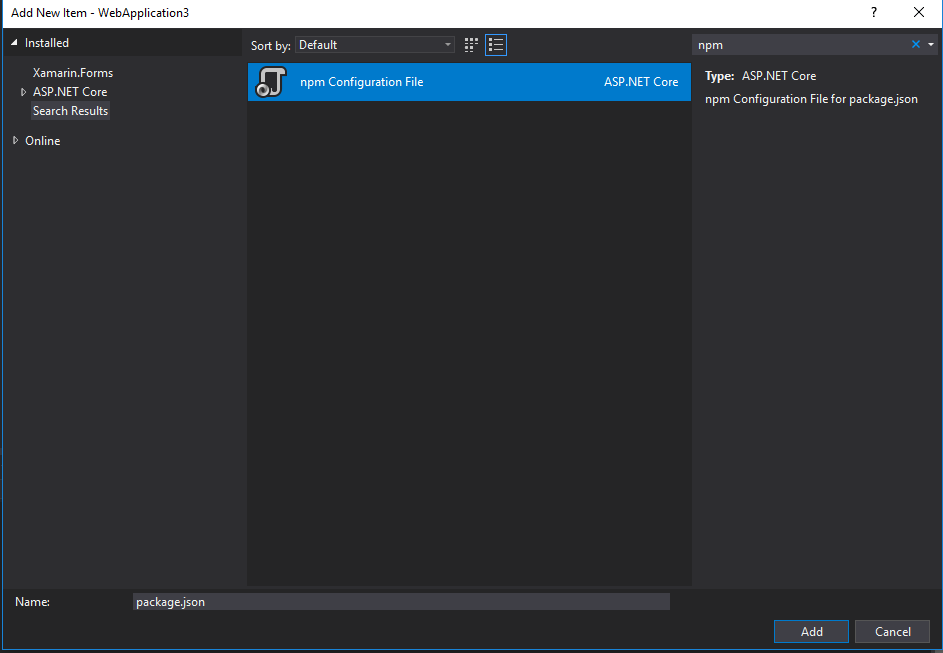Click the dialog help question mark
The width and height of the screenshot is (943, 653).
click(873, 13)
